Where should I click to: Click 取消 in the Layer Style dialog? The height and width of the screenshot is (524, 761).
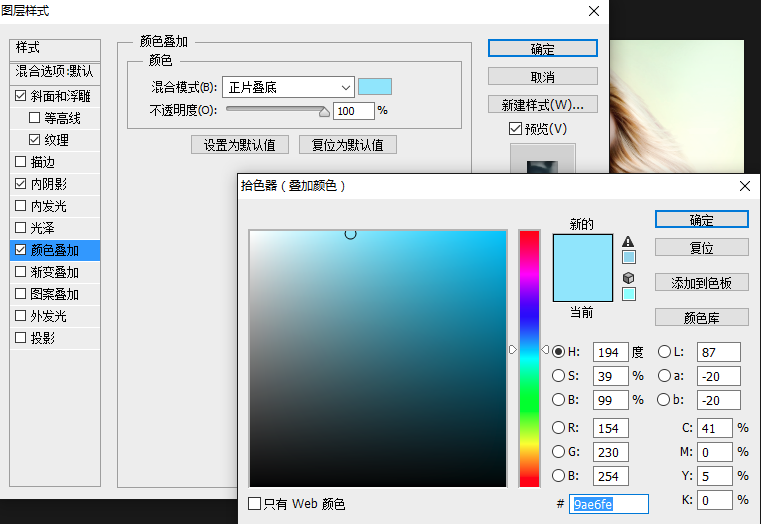click(x=543, y=77)
